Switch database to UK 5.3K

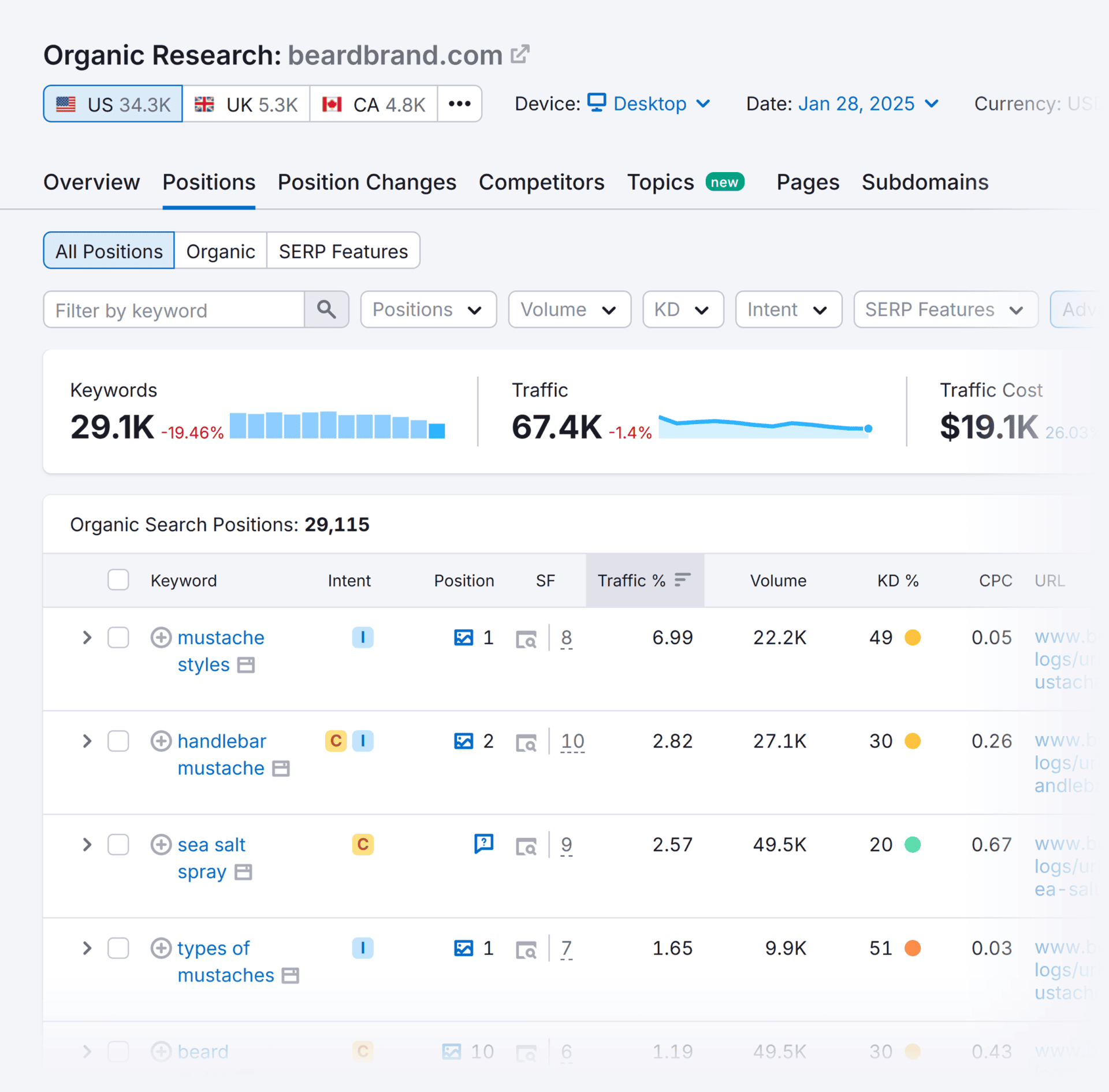247,104
